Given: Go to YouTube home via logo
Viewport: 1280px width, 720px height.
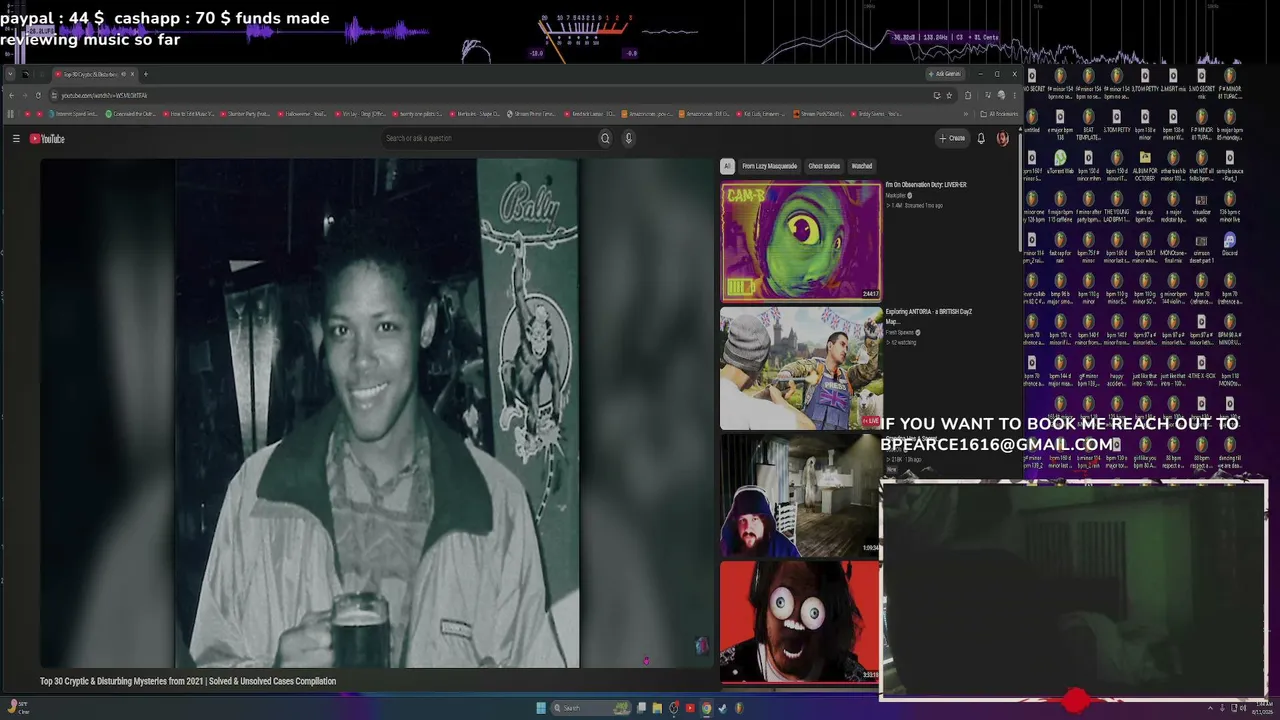Looking at the screenshot, I should pyautogui.click(x=47, y=139).
